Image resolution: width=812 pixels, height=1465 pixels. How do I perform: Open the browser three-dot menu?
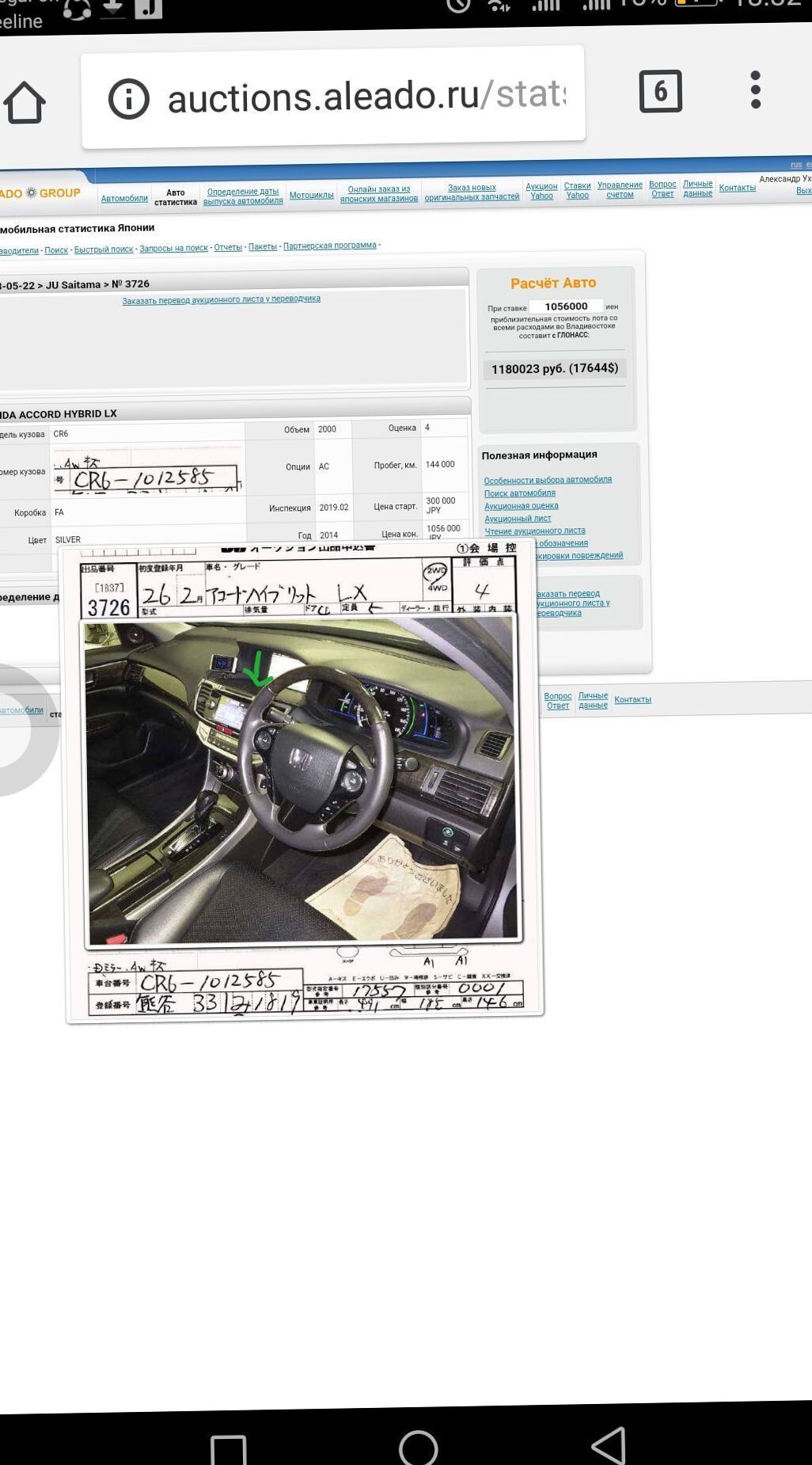coord(756,89)
